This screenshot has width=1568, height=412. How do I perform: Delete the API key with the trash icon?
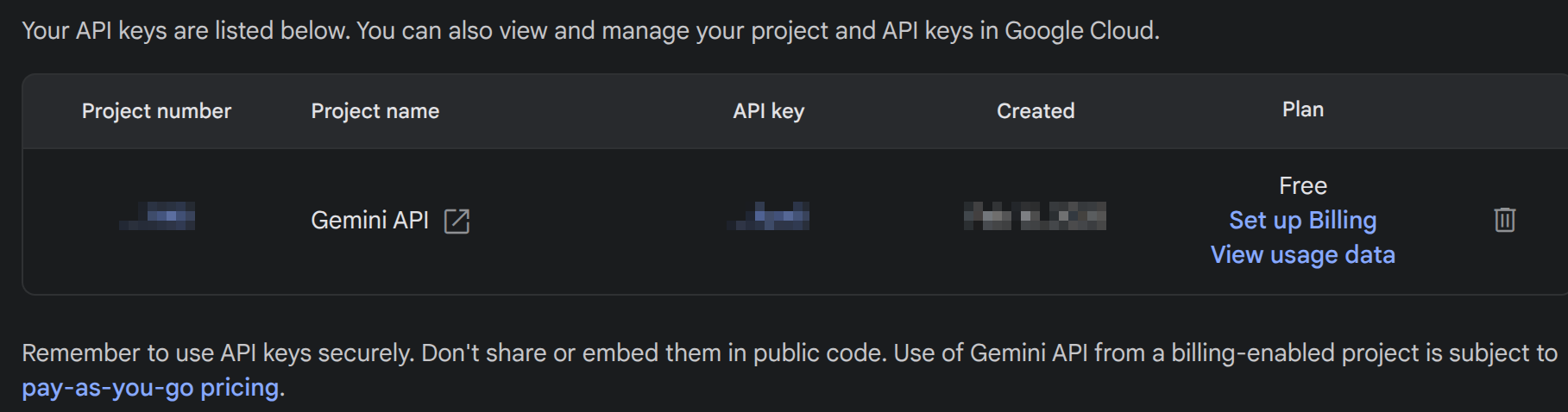[1504, 220]
